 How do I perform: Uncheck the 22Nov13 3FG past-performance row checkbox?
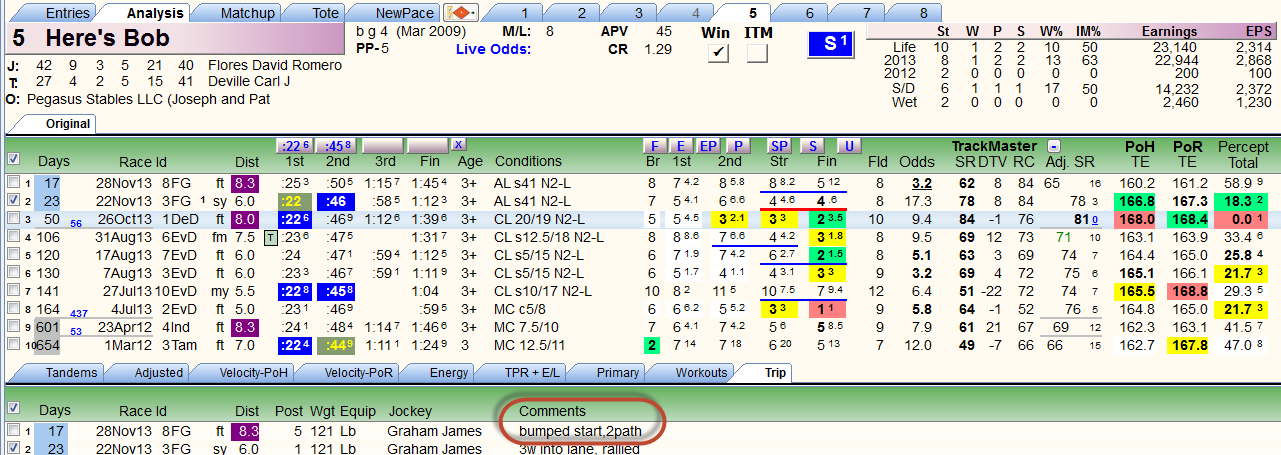click(x=12, y=200)
